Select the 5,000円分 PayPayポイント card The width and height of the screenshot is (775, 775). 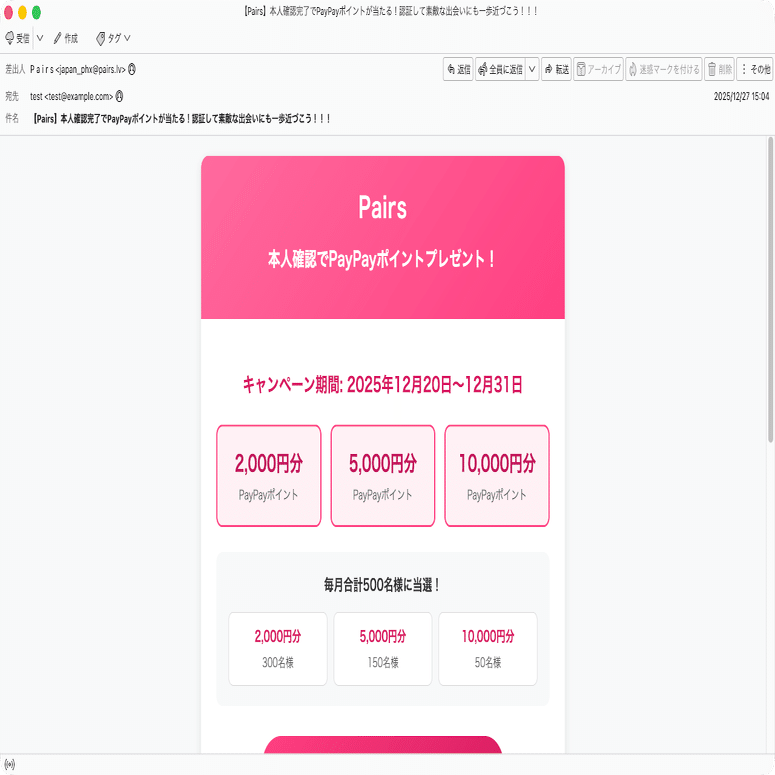(x=383, y=475)
